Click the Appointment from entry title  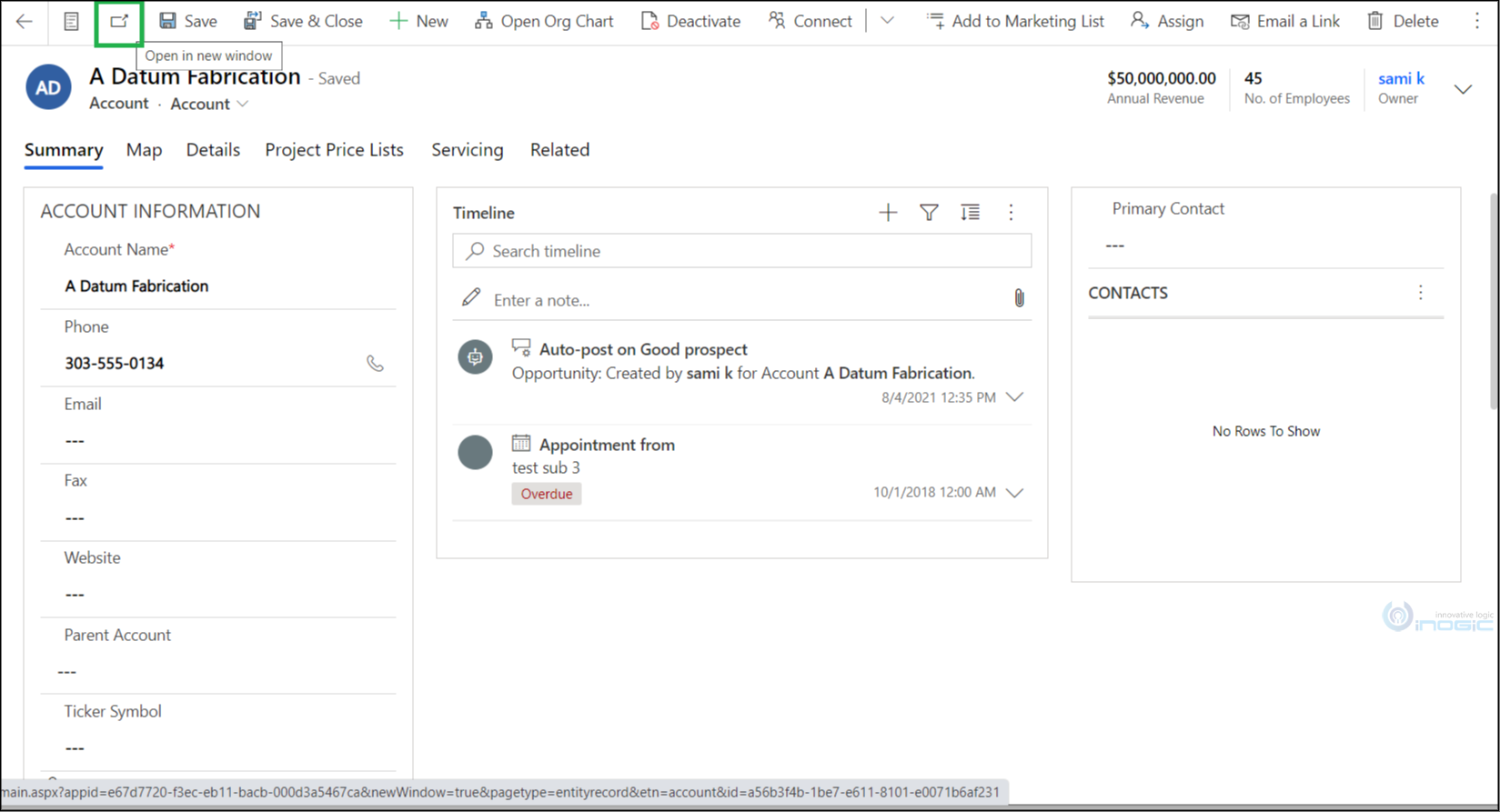point(607,445)
